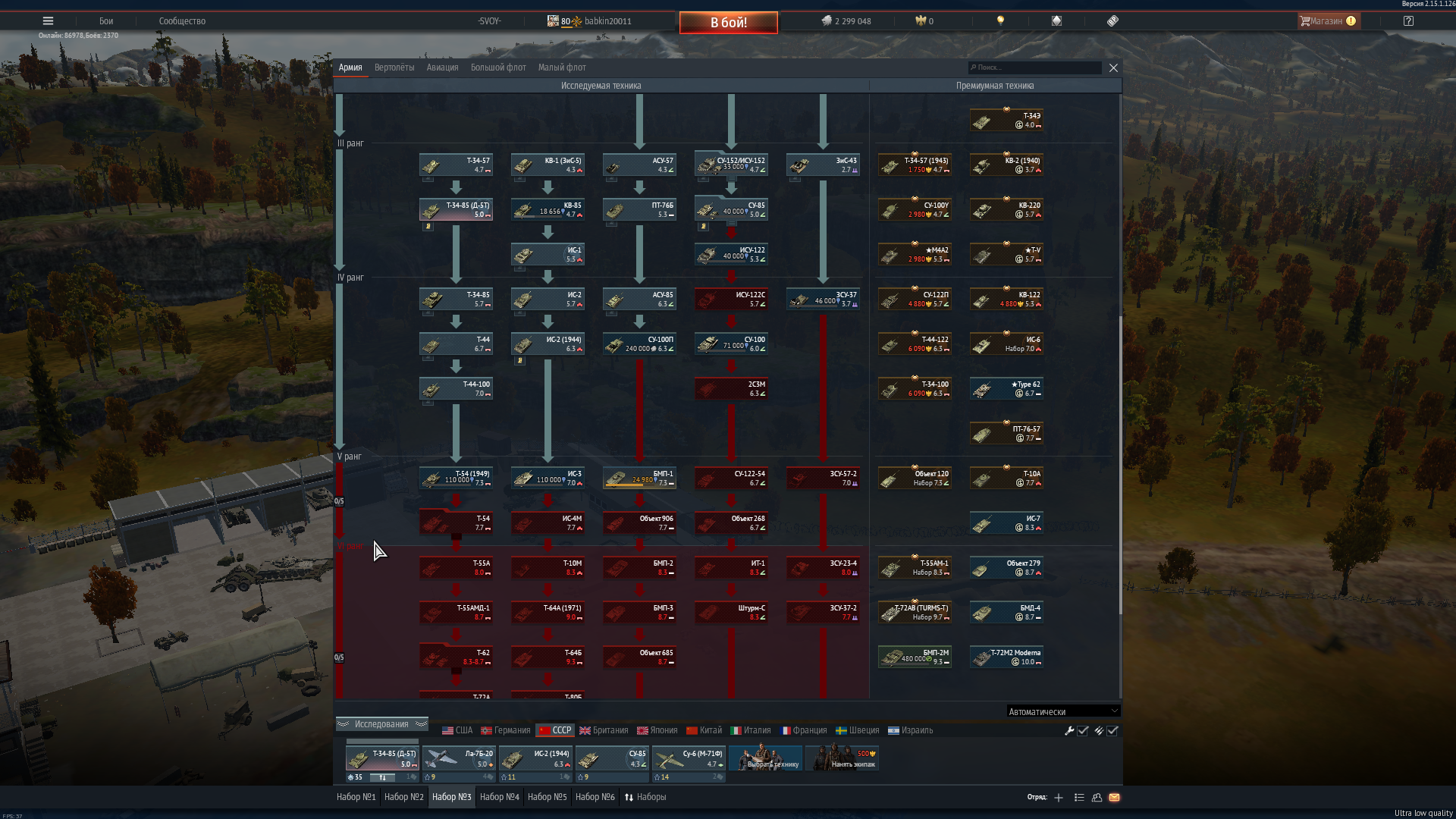Switch to the Авиация tab

(x=442, y=67)
